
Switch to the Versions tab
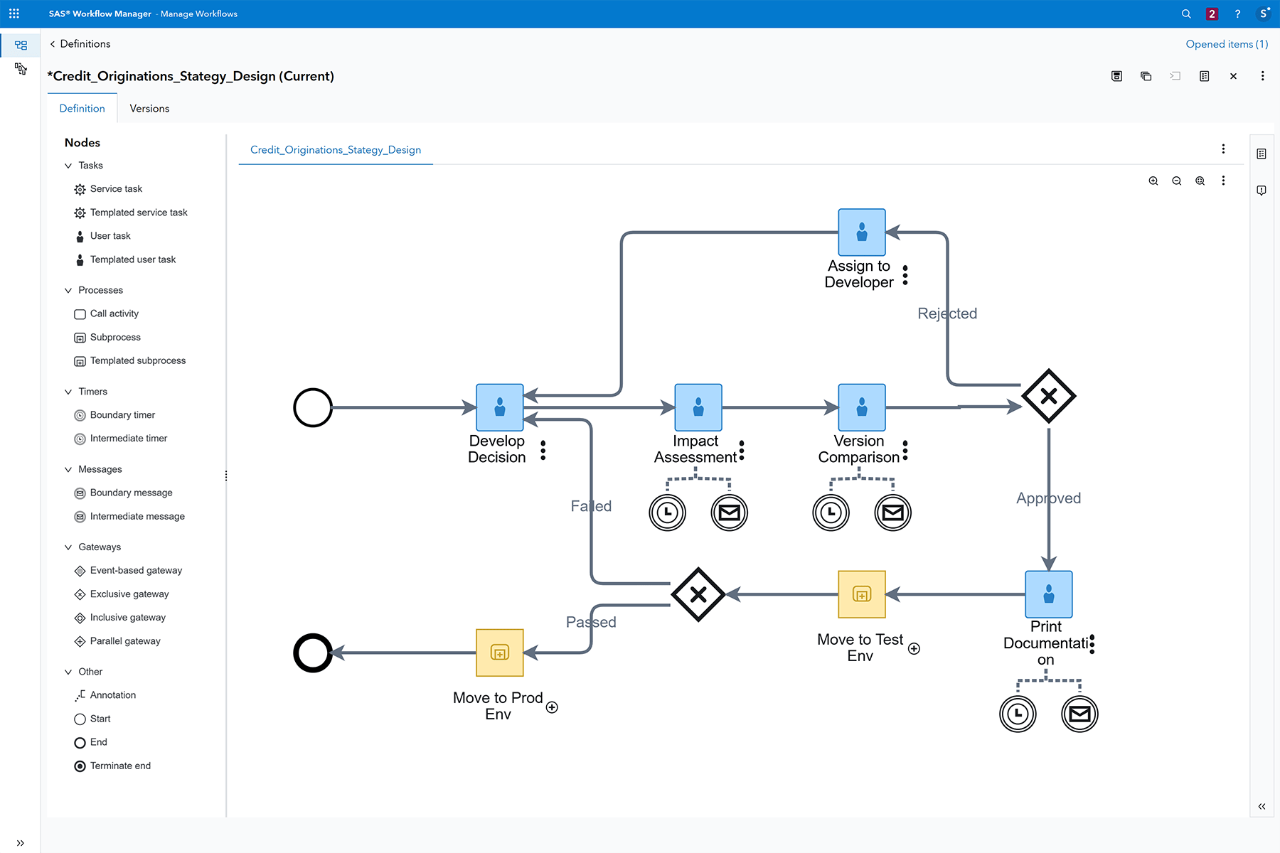coord(149,108)
